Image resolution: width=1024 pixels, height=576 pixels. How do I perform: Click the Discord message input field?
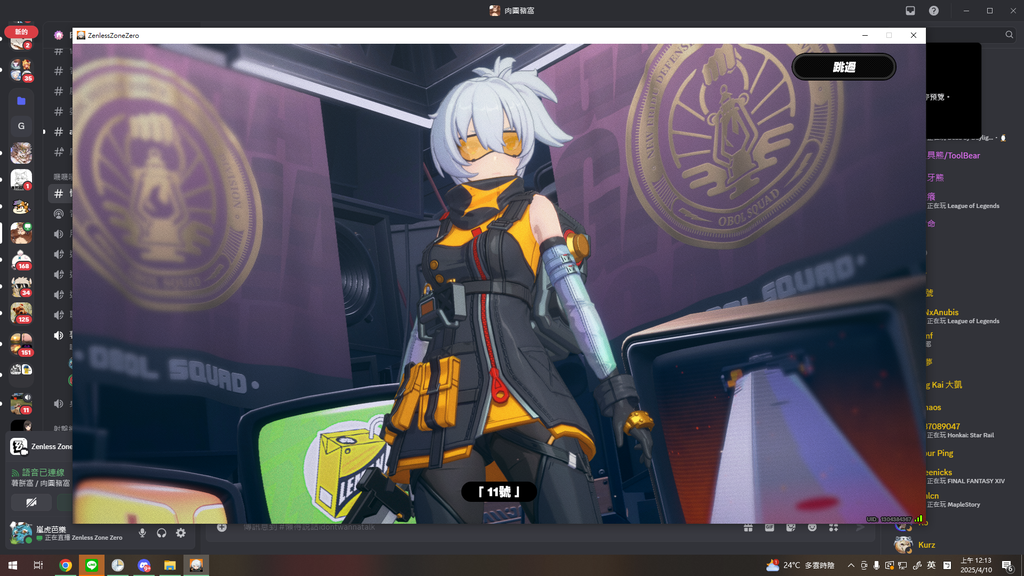[483, 527]
